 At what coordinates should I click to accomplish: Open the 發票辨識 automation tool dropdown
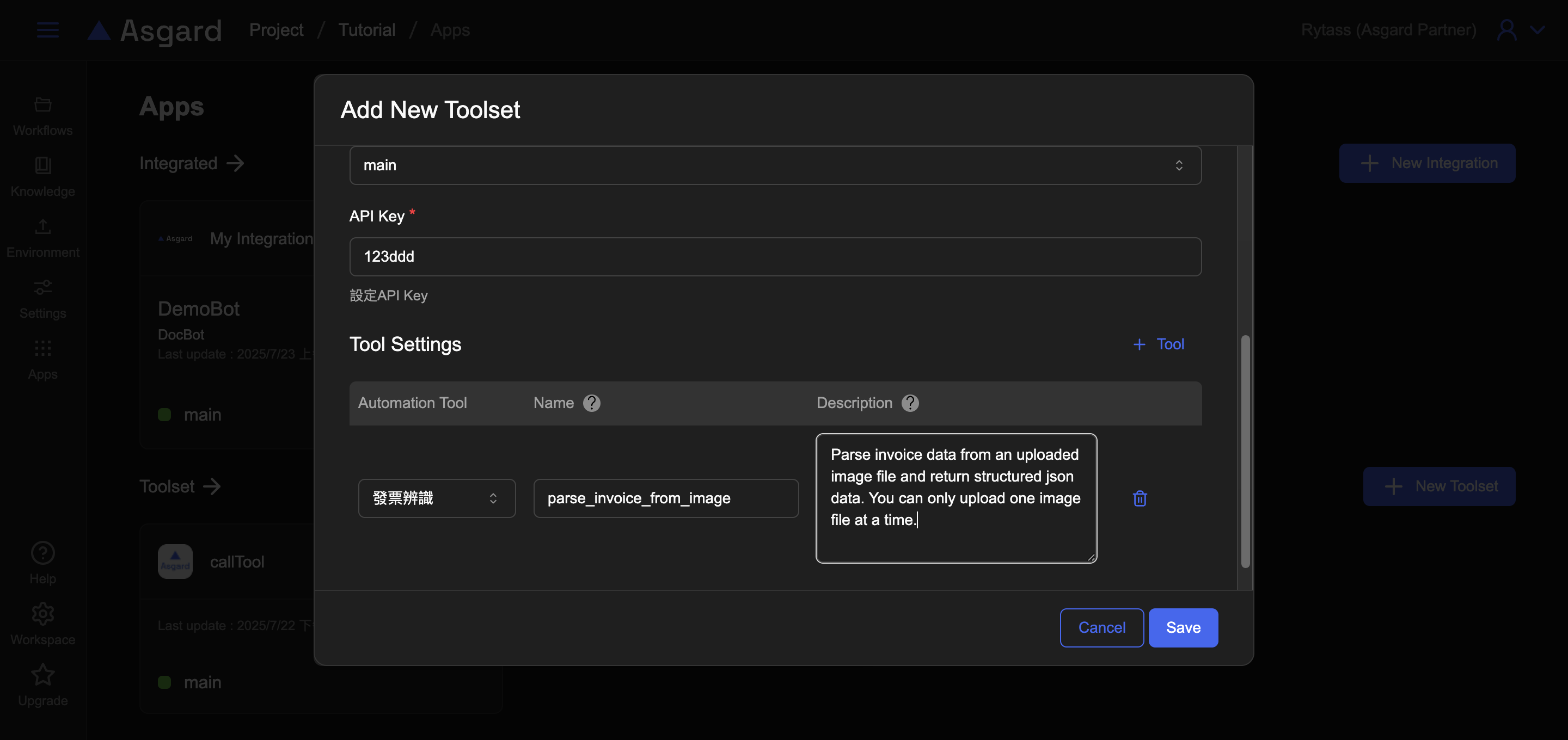437,498
